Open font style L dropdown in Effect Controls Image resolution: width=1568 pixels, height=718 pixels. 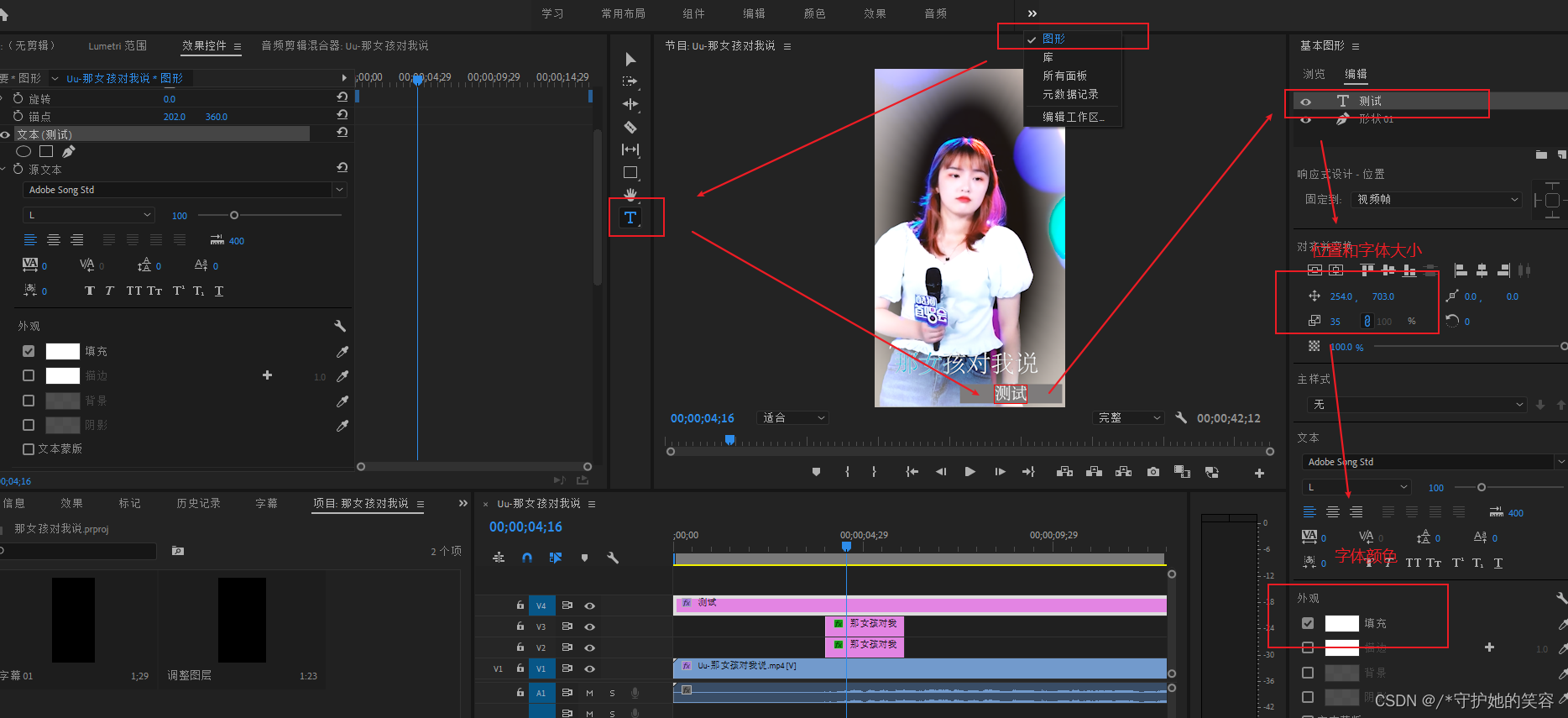[x=89, y=215]
